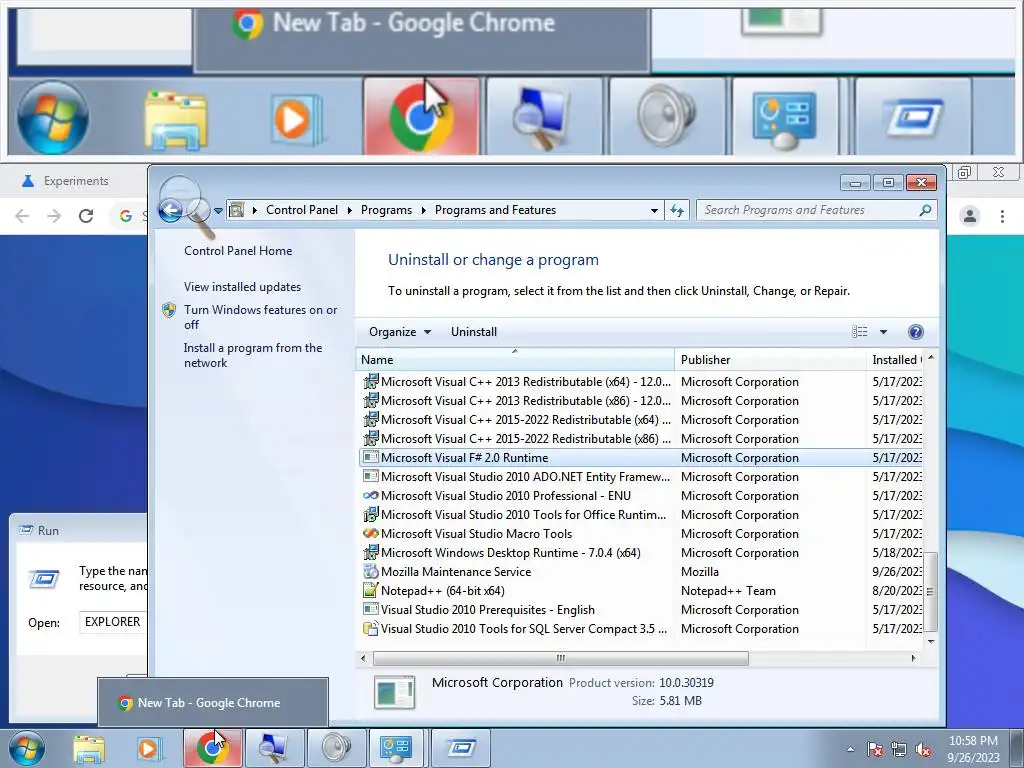Click the horizontal scrollbar thumb under the list

[x=560, y=658]
